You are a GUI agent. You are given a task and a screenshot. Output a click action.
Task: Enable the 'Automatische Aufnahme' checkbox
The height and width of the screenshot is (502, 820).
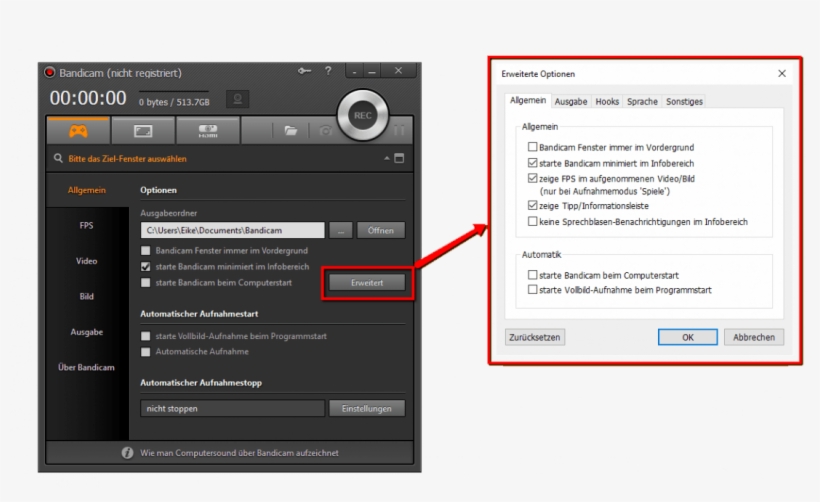pyautogui.click(x=146, y=352)
